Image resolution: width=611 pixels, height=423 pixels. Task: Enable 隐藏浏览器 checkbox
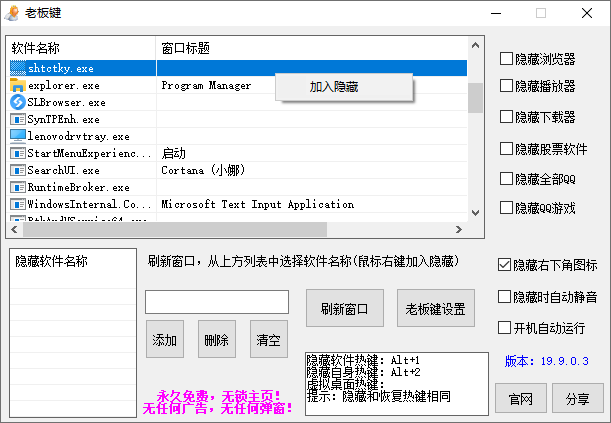tap(506, 58)
